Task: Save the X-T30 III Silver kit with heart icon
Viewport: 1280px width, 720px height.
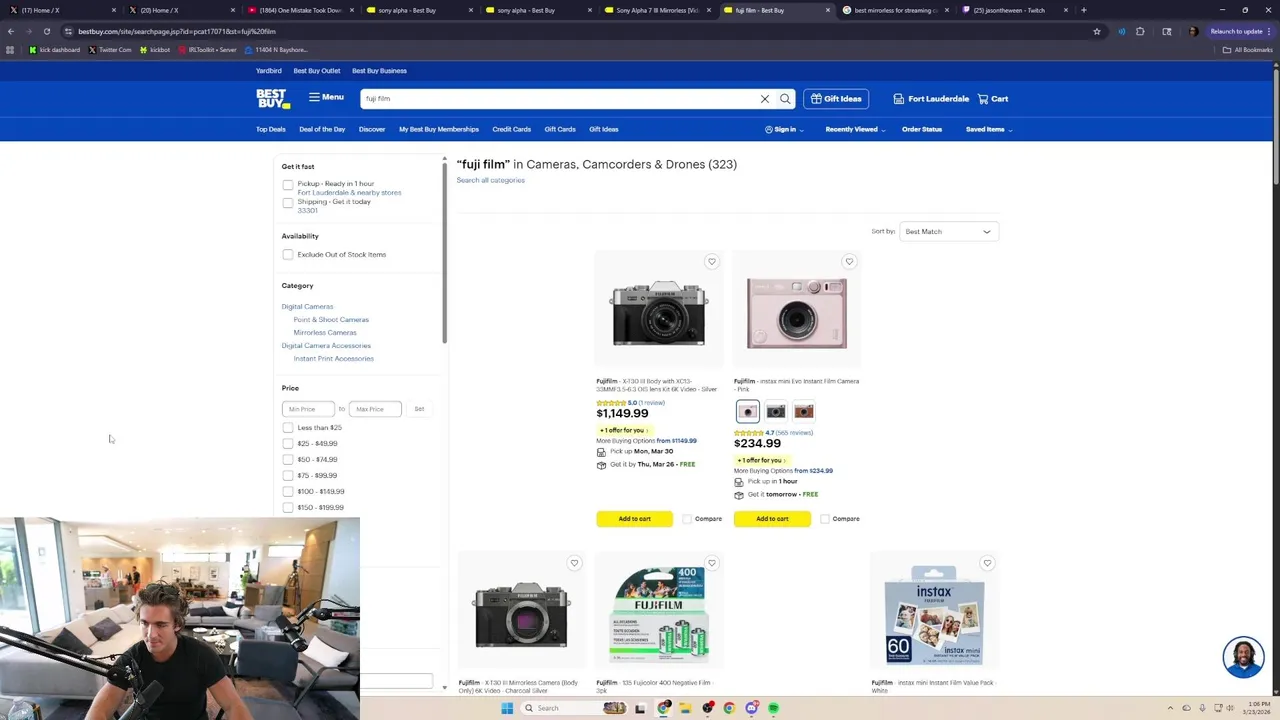Action: (x=712, y=262)
